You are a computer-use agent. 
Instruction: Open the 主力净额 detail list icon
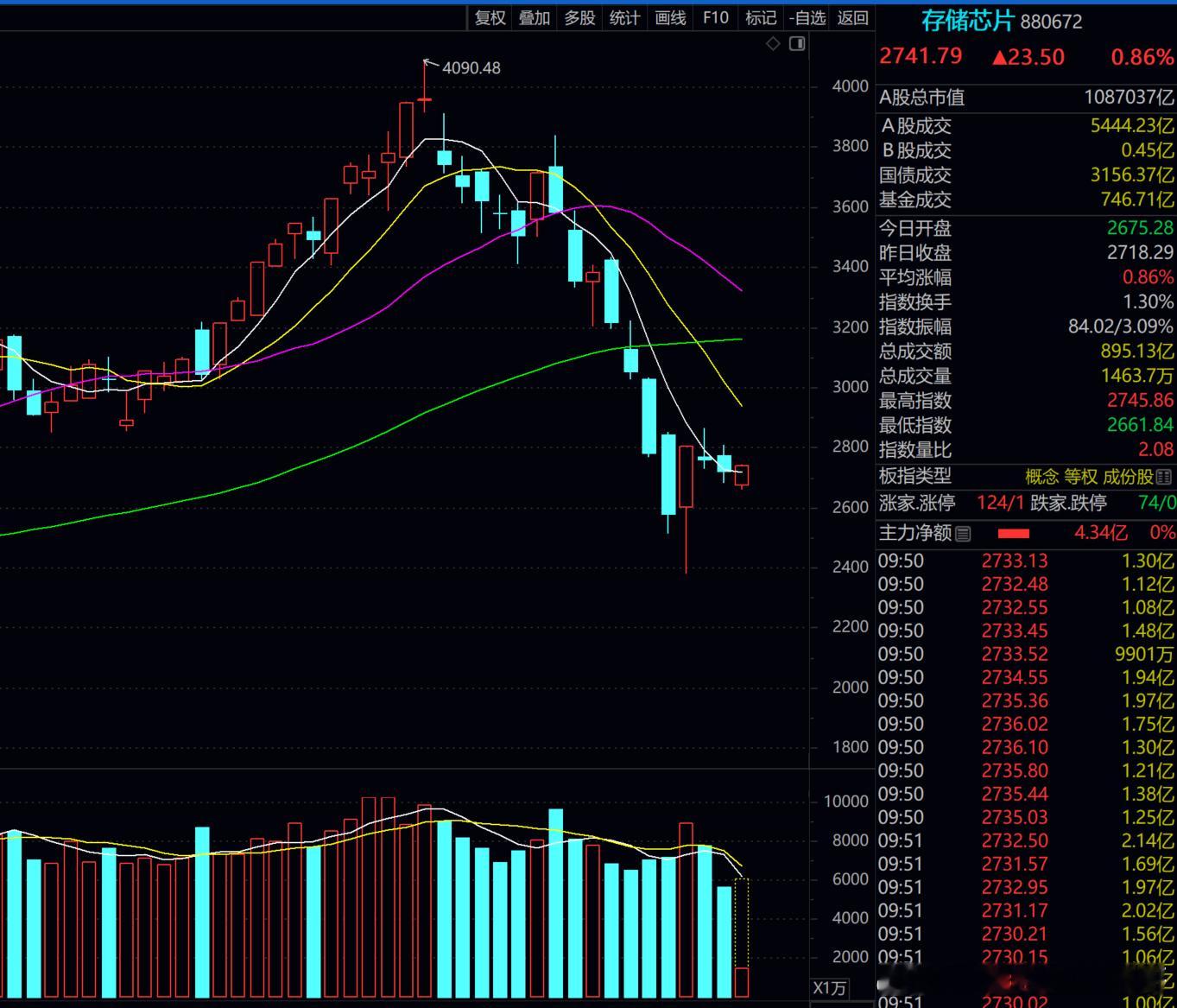964,534
